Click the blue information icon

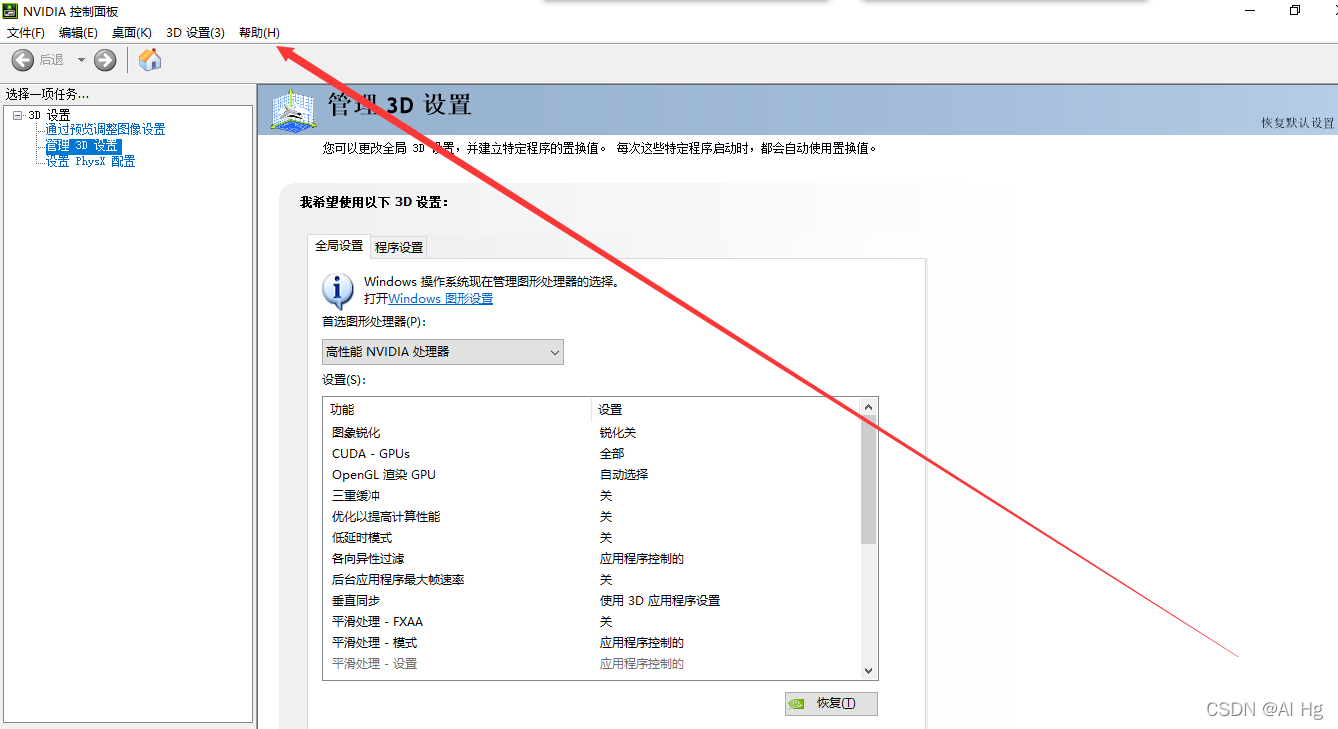[x=338, y=290]
